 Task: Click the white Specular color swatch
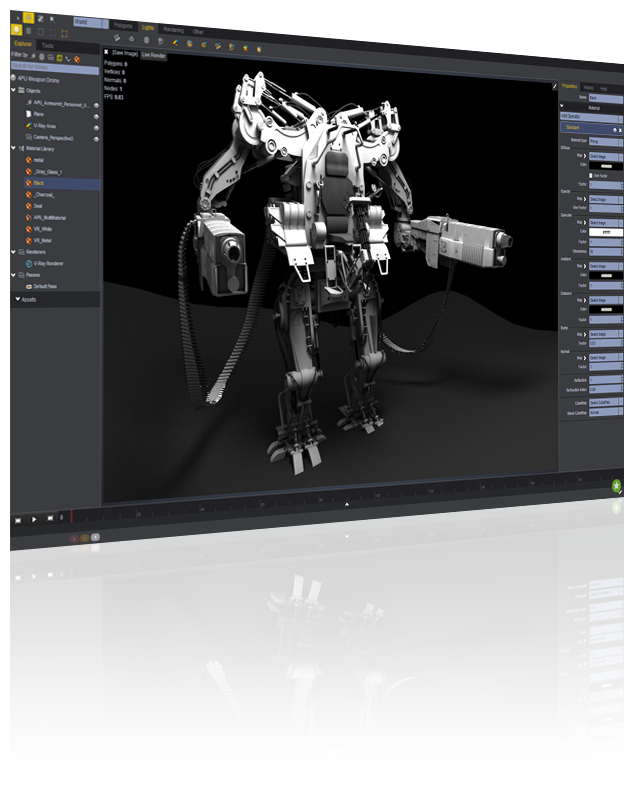click(605, 232)
